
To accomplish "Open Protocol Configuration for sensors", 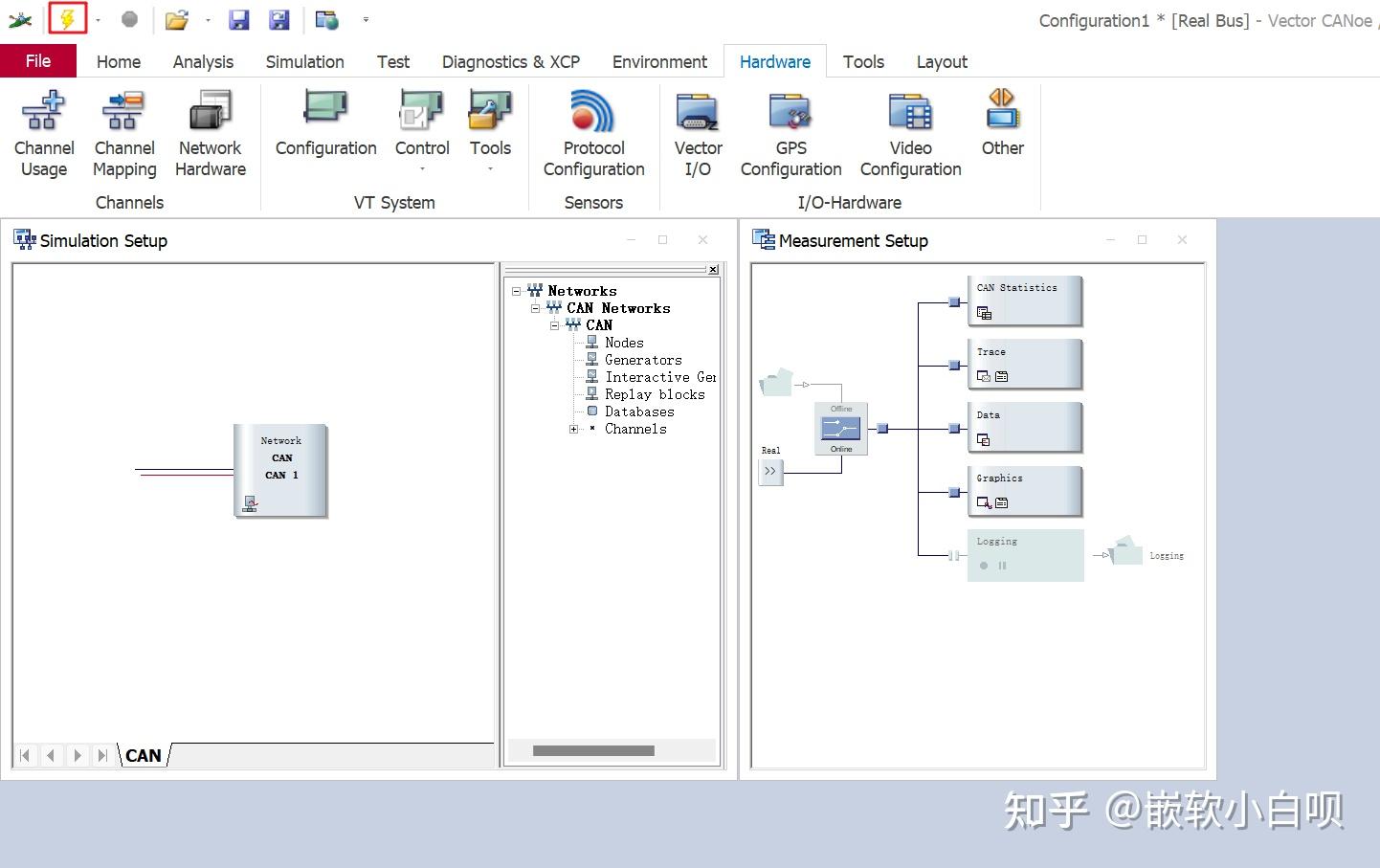I will [x=593, y=134].
